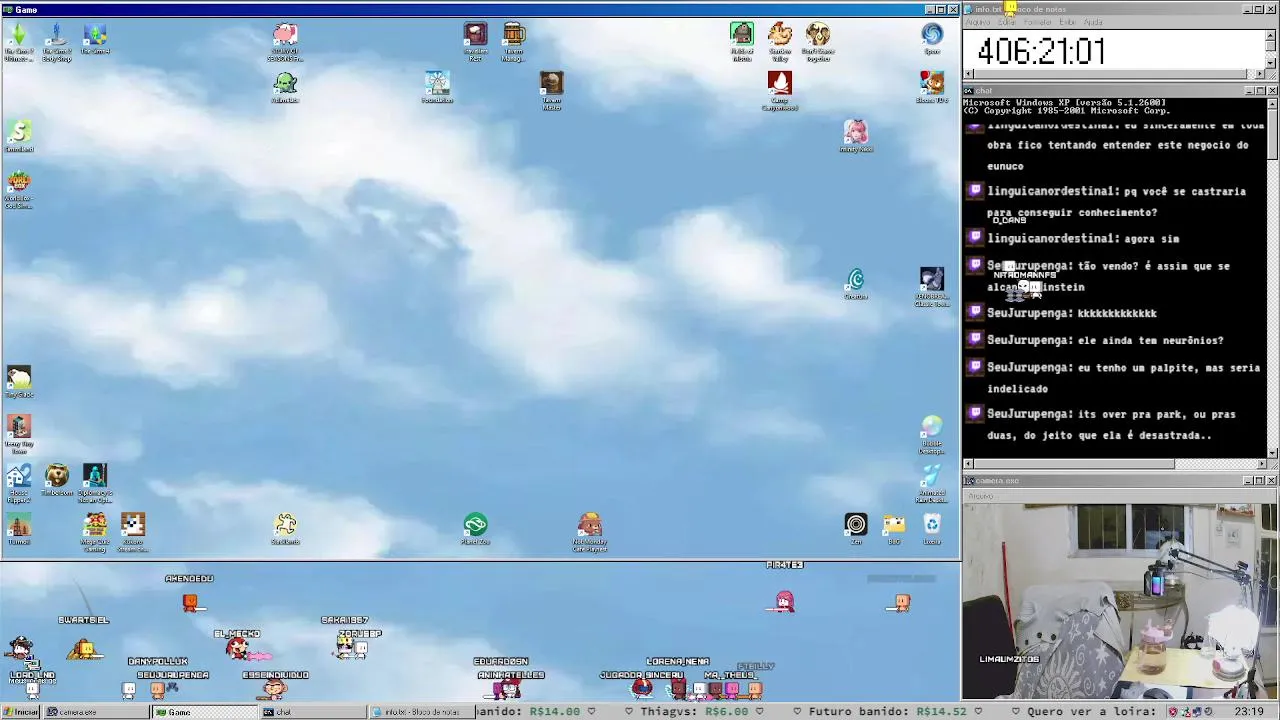Open Arquivo menu in Notepad
The width and height of the screenshot is (1280, 720).
click(x=977, y=22)
